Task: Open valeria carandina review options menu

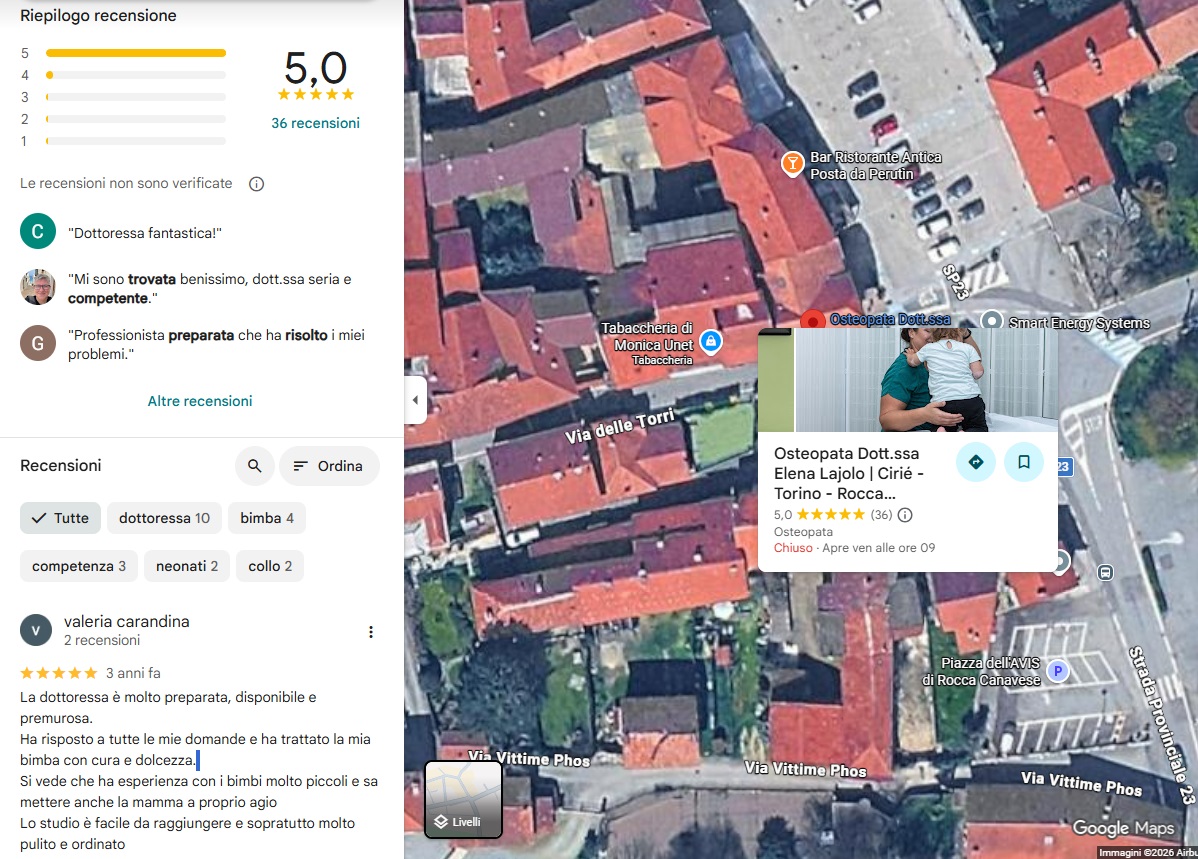Action: coord(371,632)
